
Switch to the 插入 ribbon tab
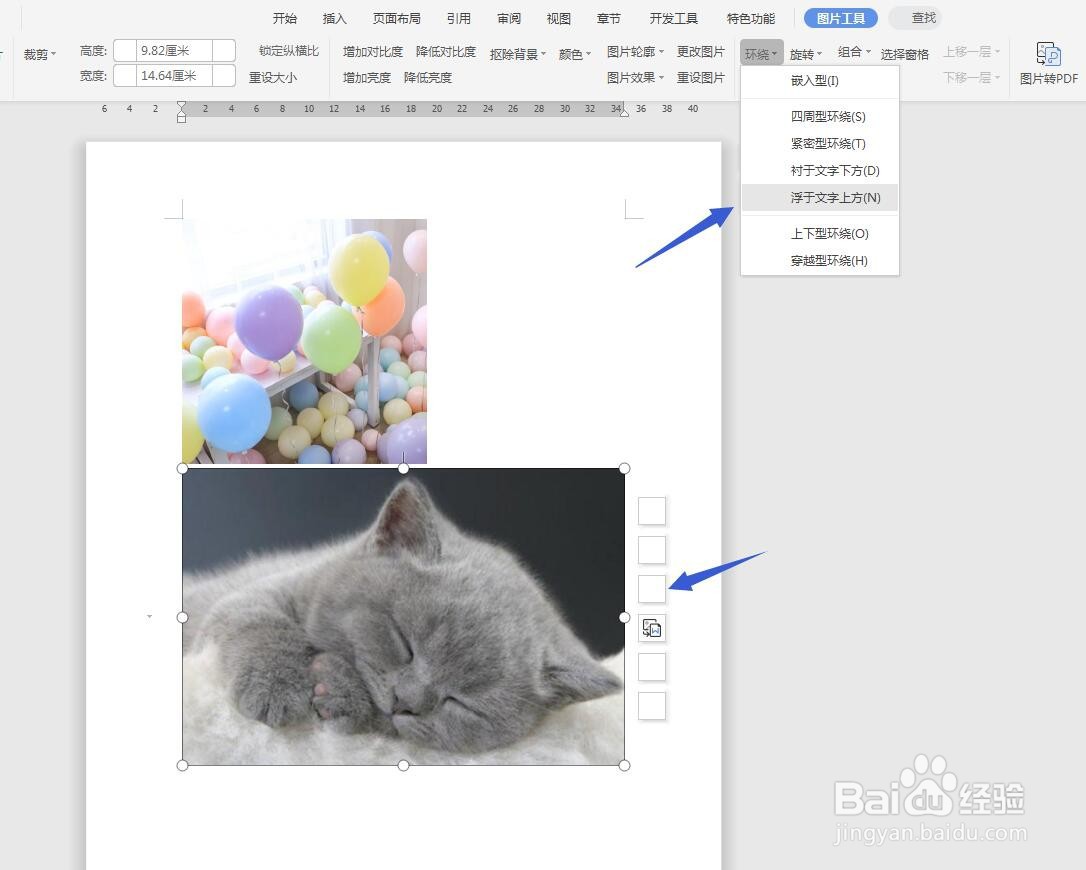333,17
